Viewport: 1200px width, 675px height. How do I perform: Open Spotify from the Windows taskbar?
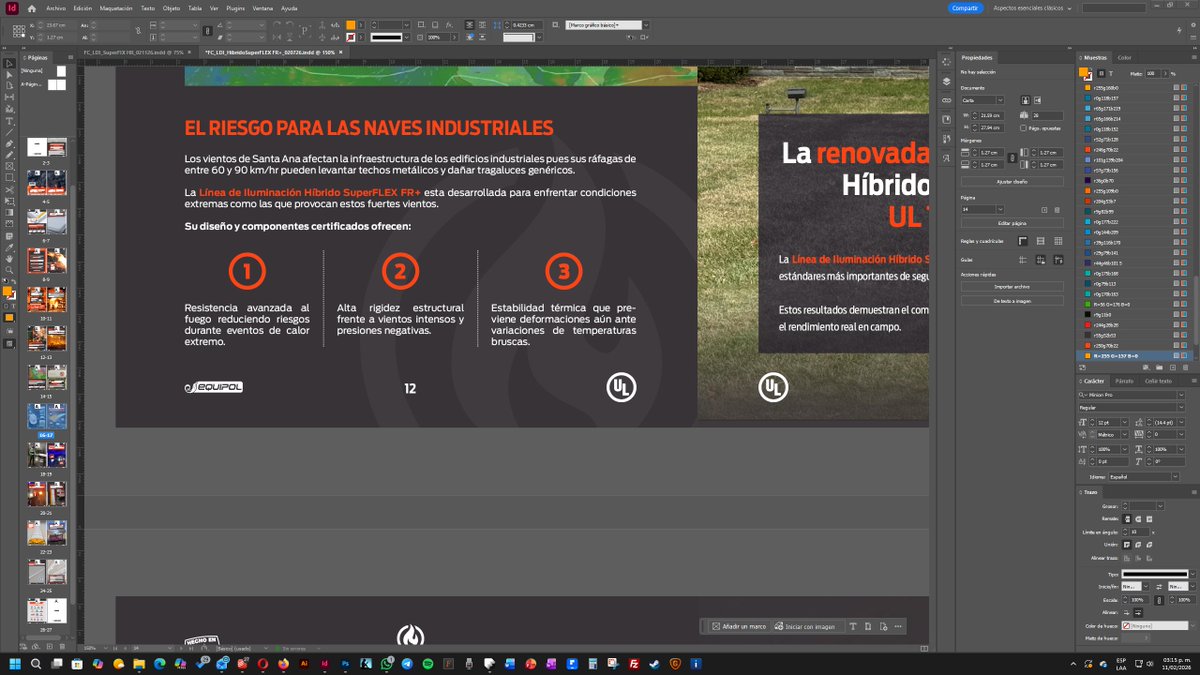tap(428, 664)
